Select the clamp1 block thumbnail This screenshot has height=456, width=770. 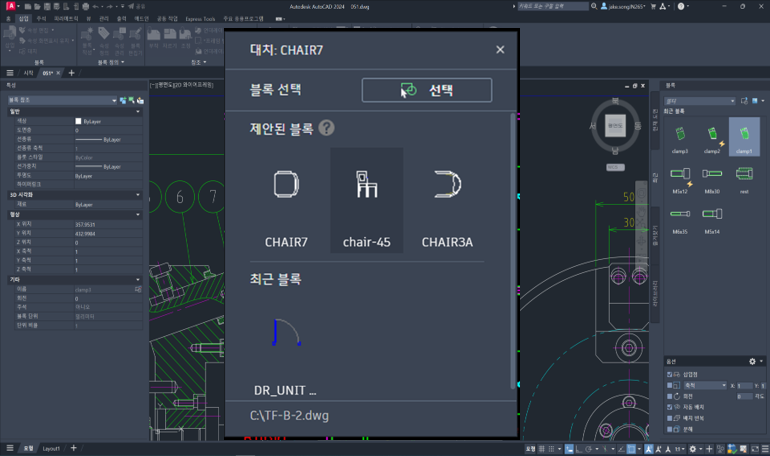(744, 137)
